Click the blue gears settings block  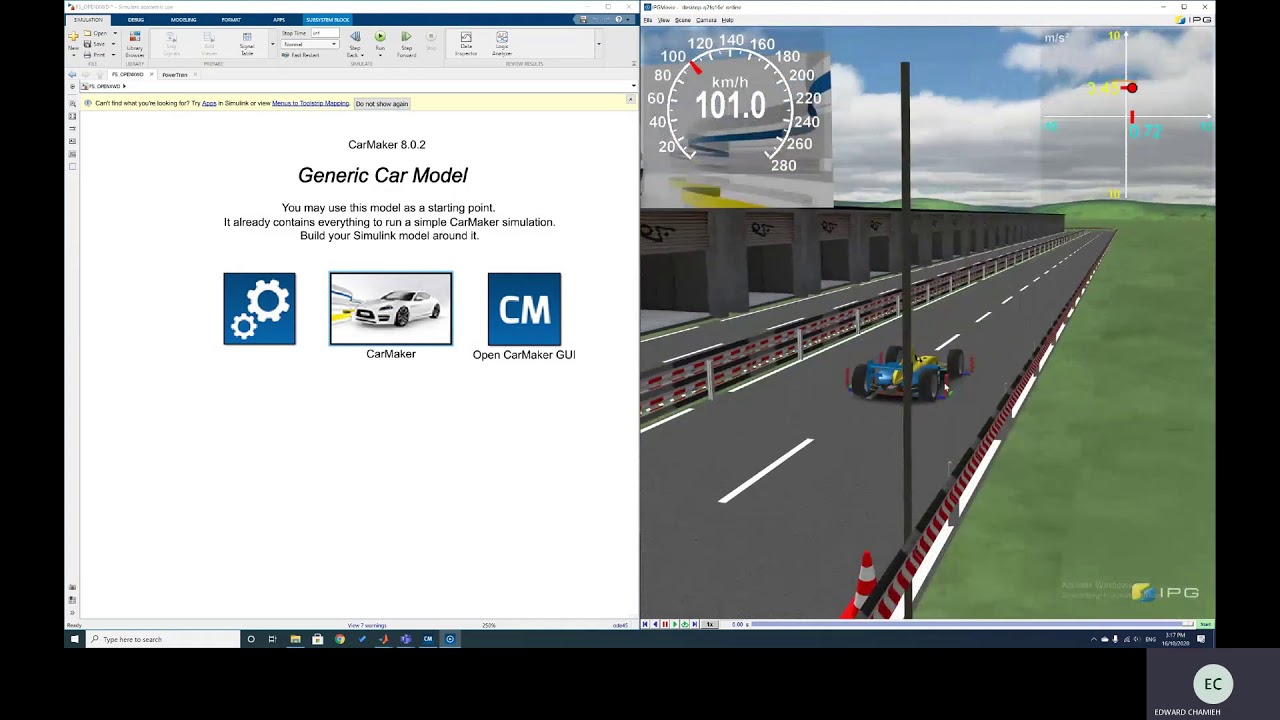[259, 309]
